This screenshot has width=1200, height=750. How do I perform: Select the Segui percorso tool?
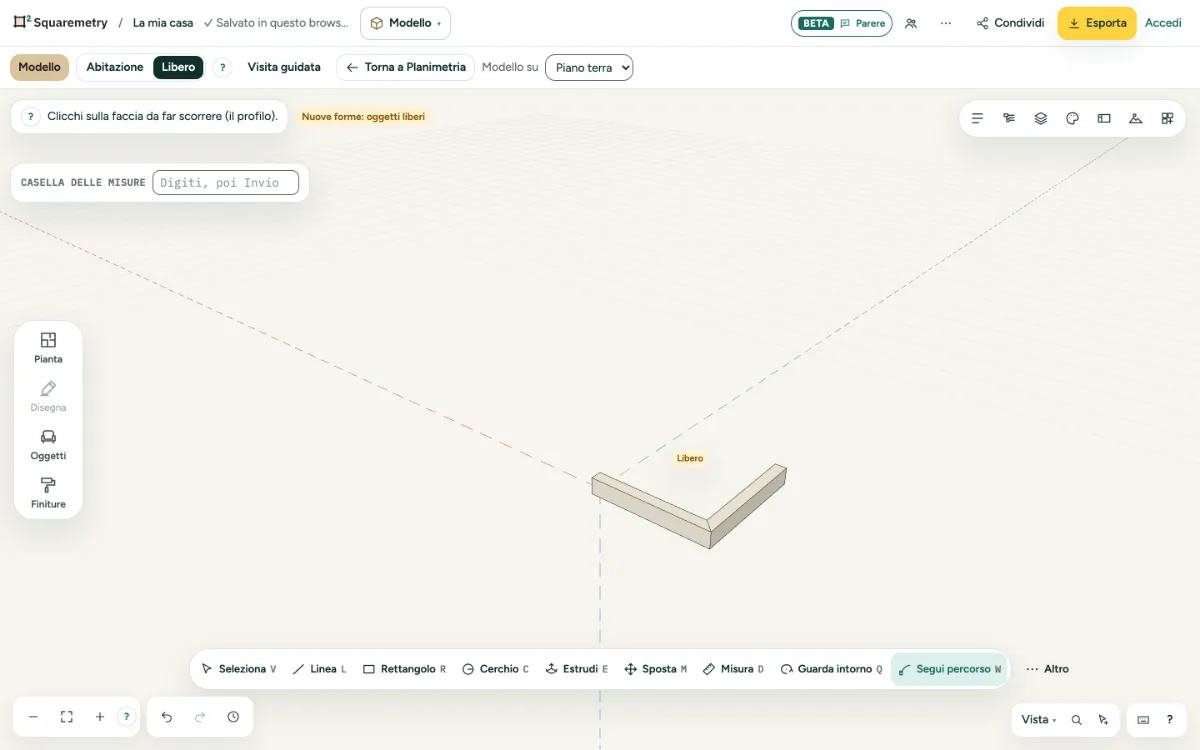pyautogui.click(x=950, y=669)
